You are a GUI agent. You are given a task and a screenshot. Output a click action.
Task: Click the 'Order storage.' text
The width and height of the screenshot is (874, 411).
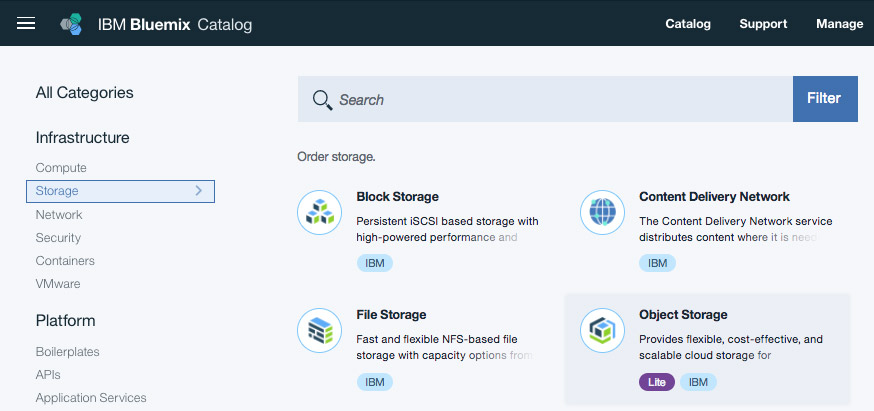[x=337, y=157]
